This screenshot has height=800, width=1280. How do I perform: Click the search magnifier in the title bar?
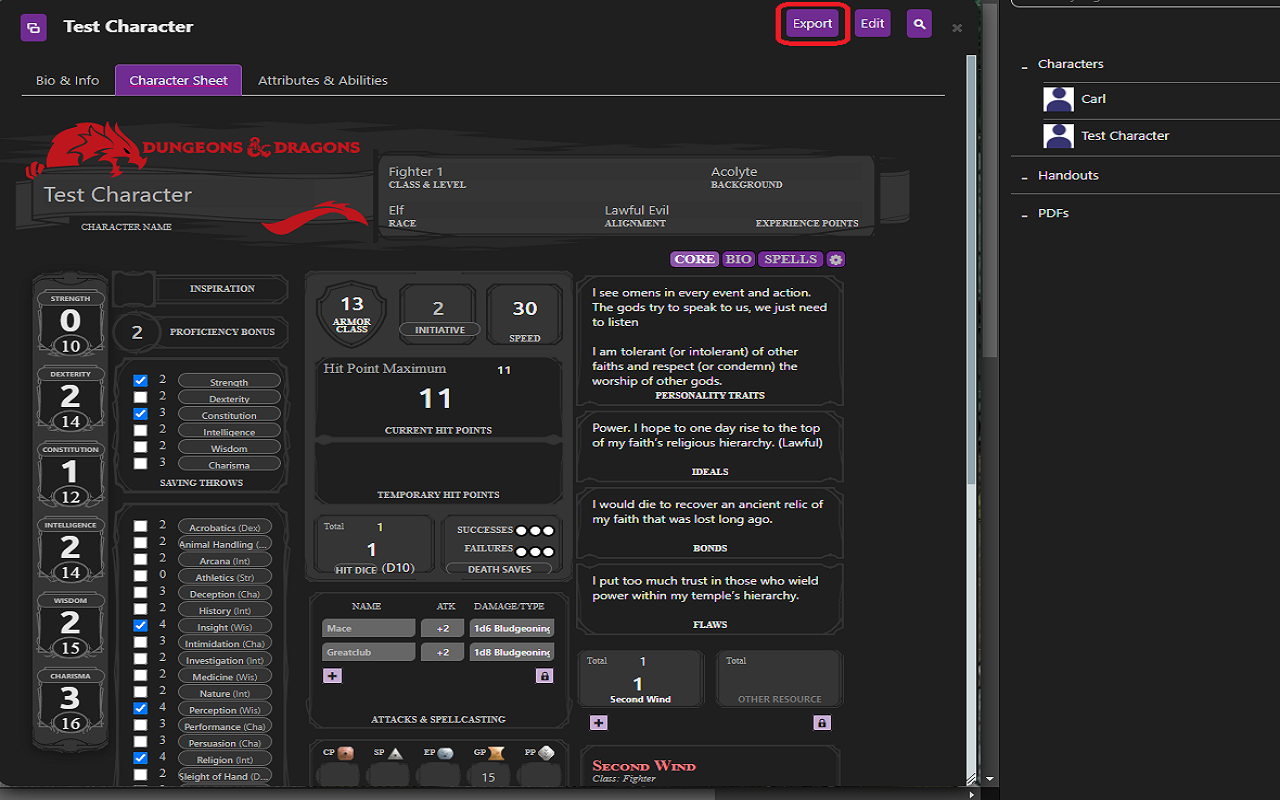919,23
